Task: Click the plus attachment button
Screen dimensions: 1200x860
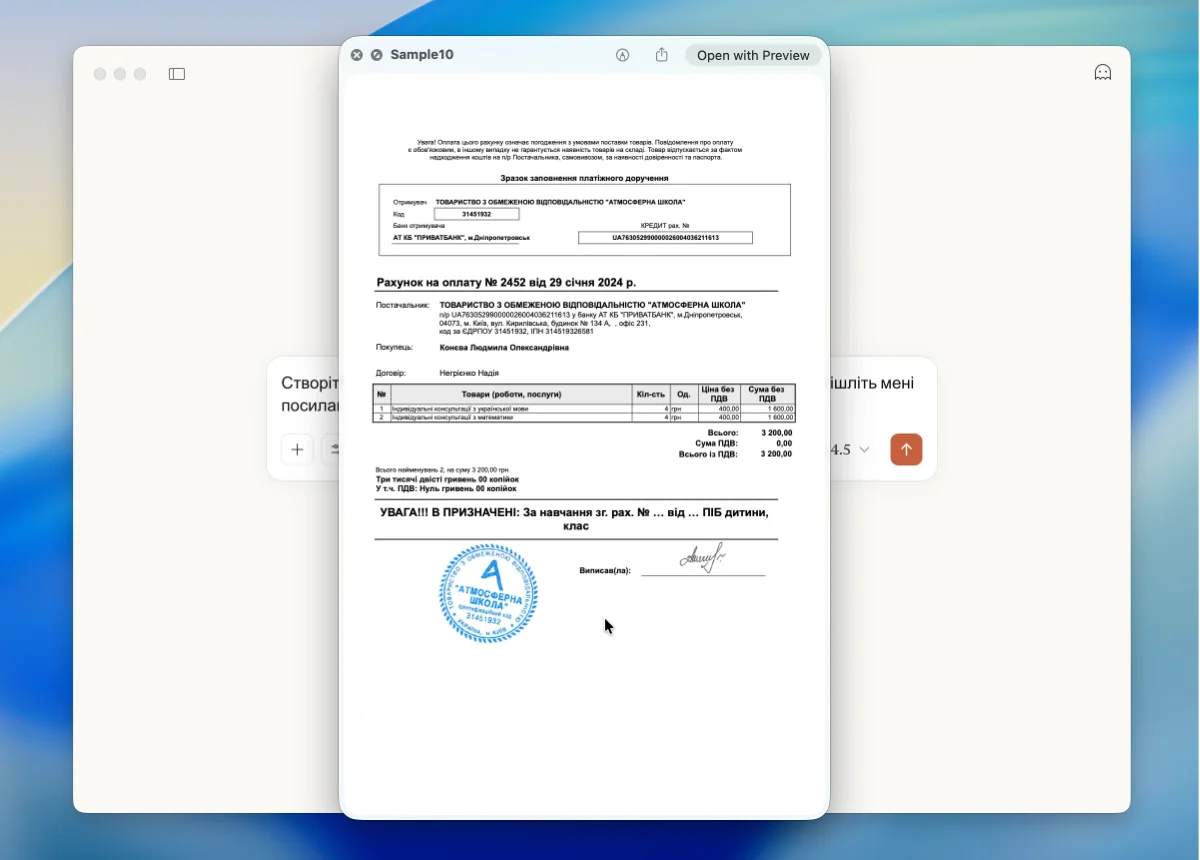Action: (x=297, y=450)
